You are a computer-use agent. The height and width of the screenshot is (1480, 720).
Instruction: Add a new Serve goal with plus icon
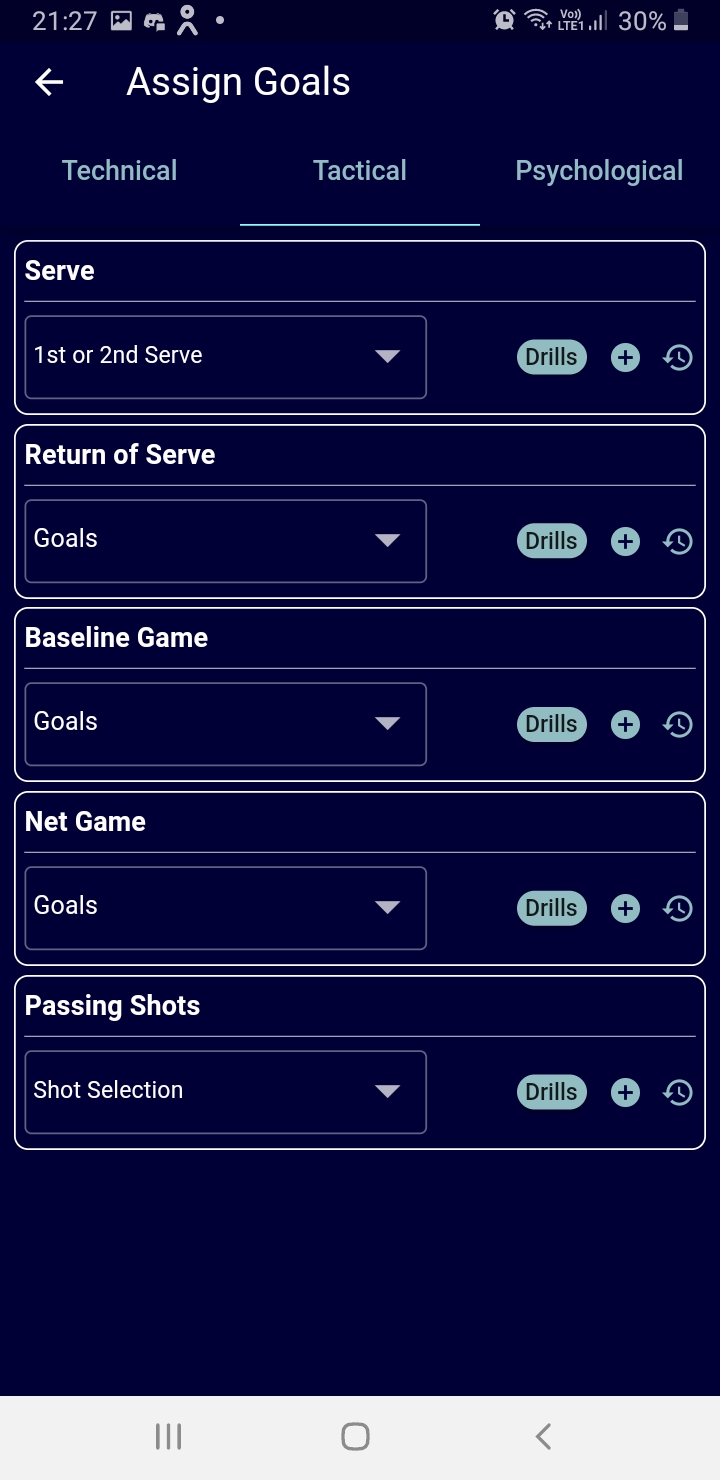[625, 357]
